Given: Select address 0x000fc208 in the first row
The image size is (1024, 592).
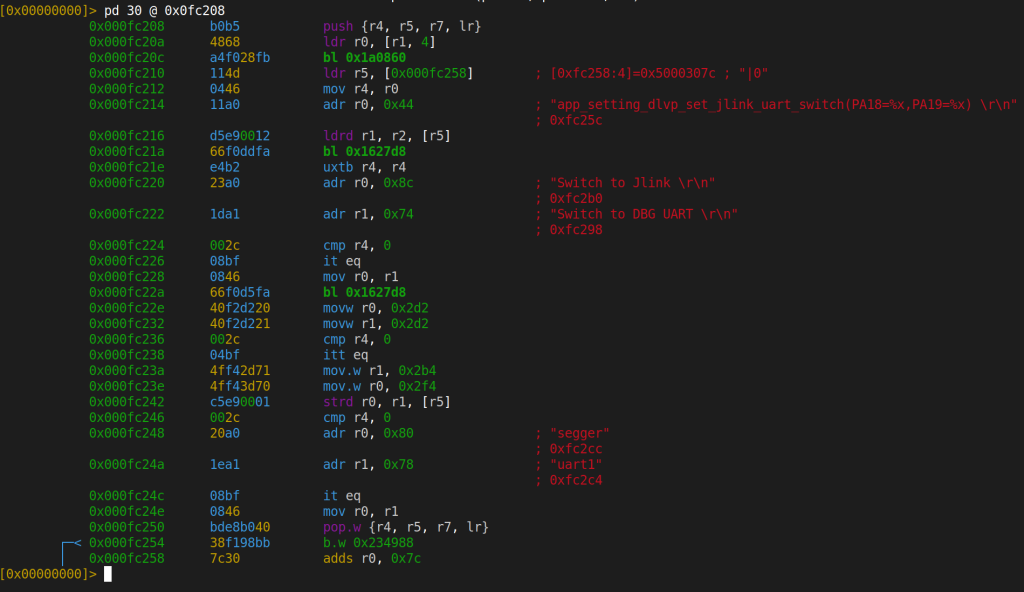Looking at the screenshot, I should click(127, 25).
